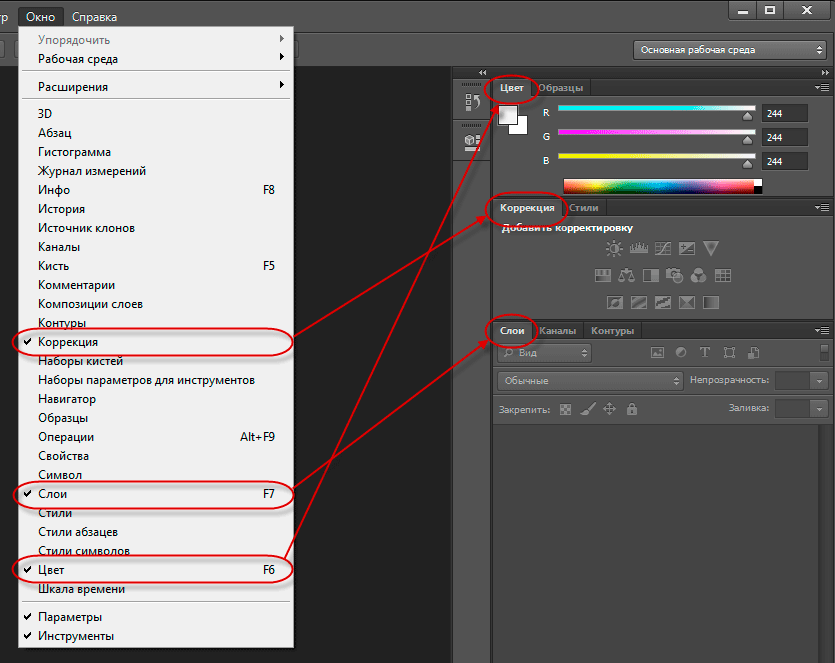Click the G value field showing 244
Viewport: 835px width, 663px height.
(x=785, y=137)
